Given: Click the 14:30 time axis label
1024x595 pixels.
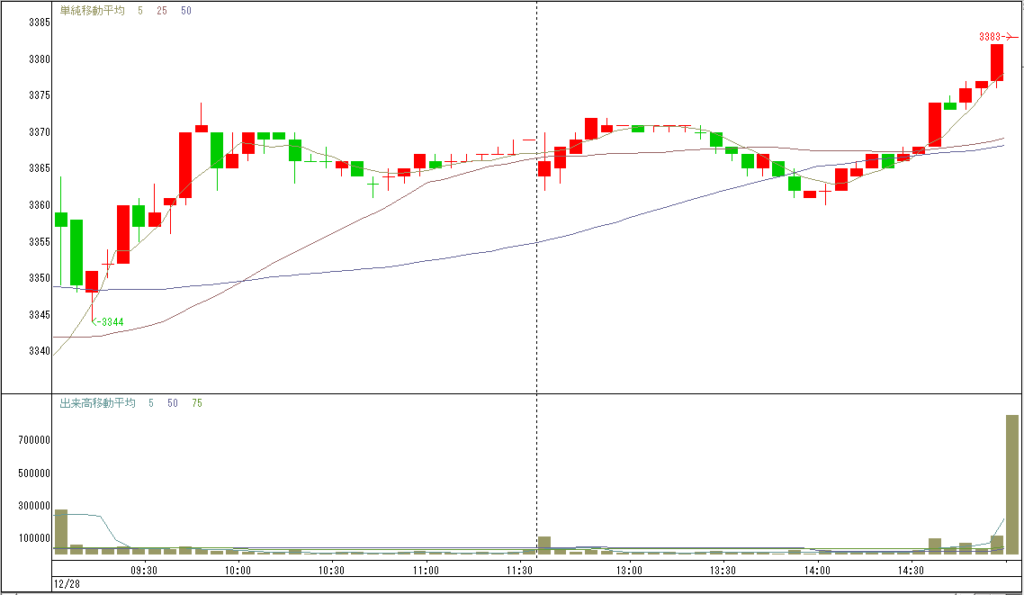Looking at the screenshot, I should coord(910,570).
